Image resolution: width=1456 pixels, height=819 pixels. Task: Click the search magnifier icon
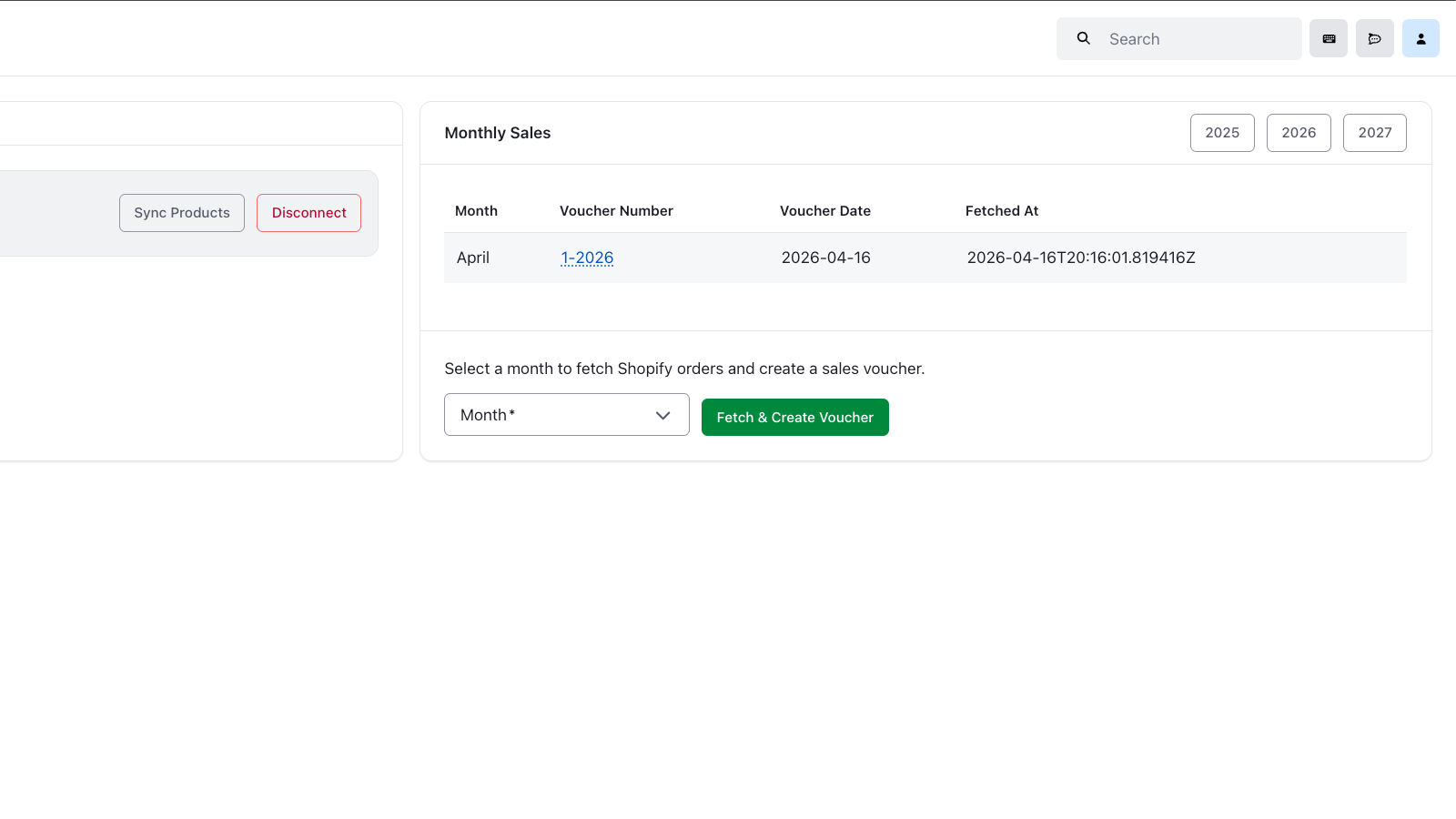click(1083, 38)
